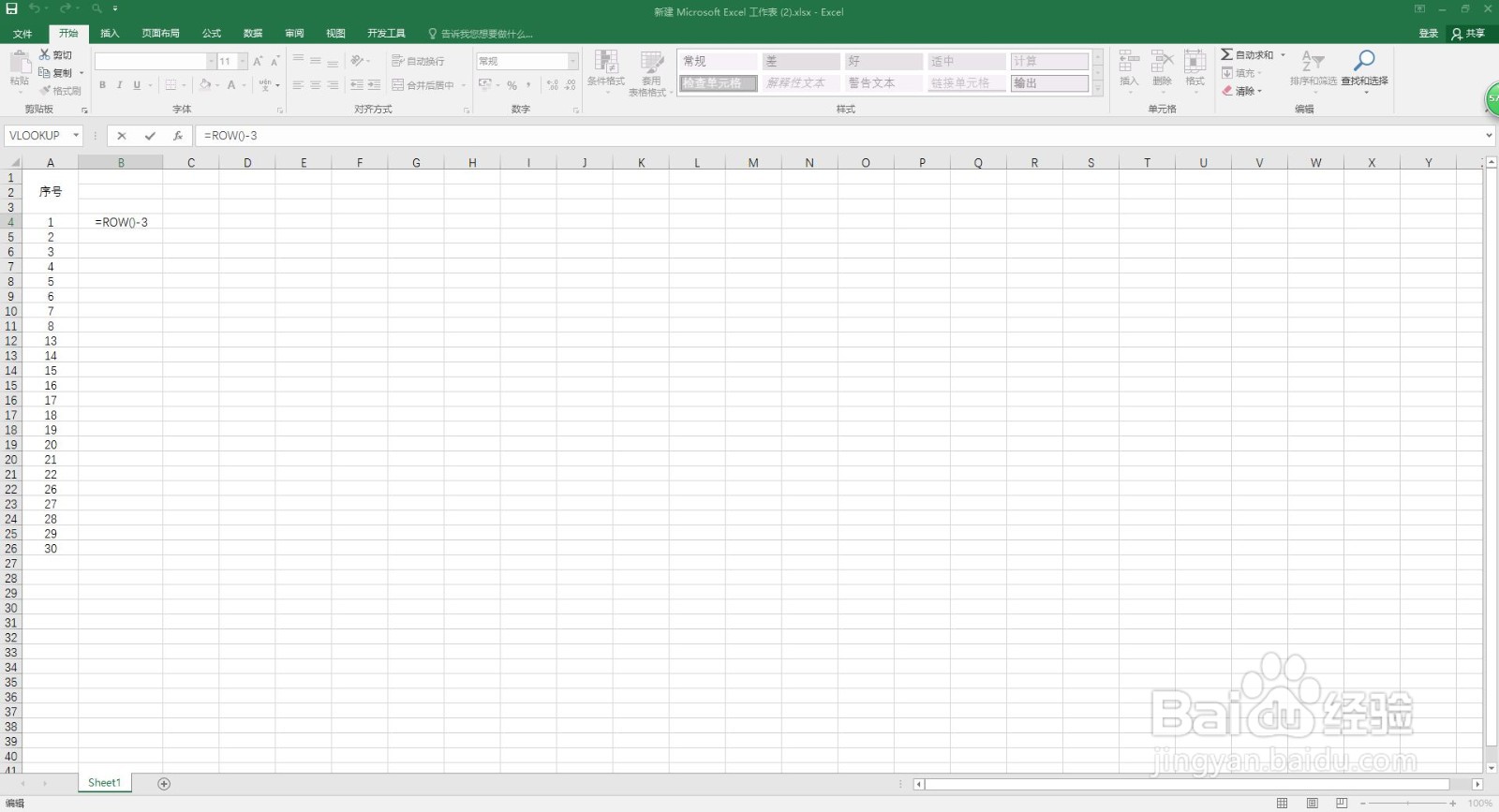This screenshot has height=812, width=1499.
Task: Click the Save icon in quick access toolbar
Action: click(x=12, y=8)
